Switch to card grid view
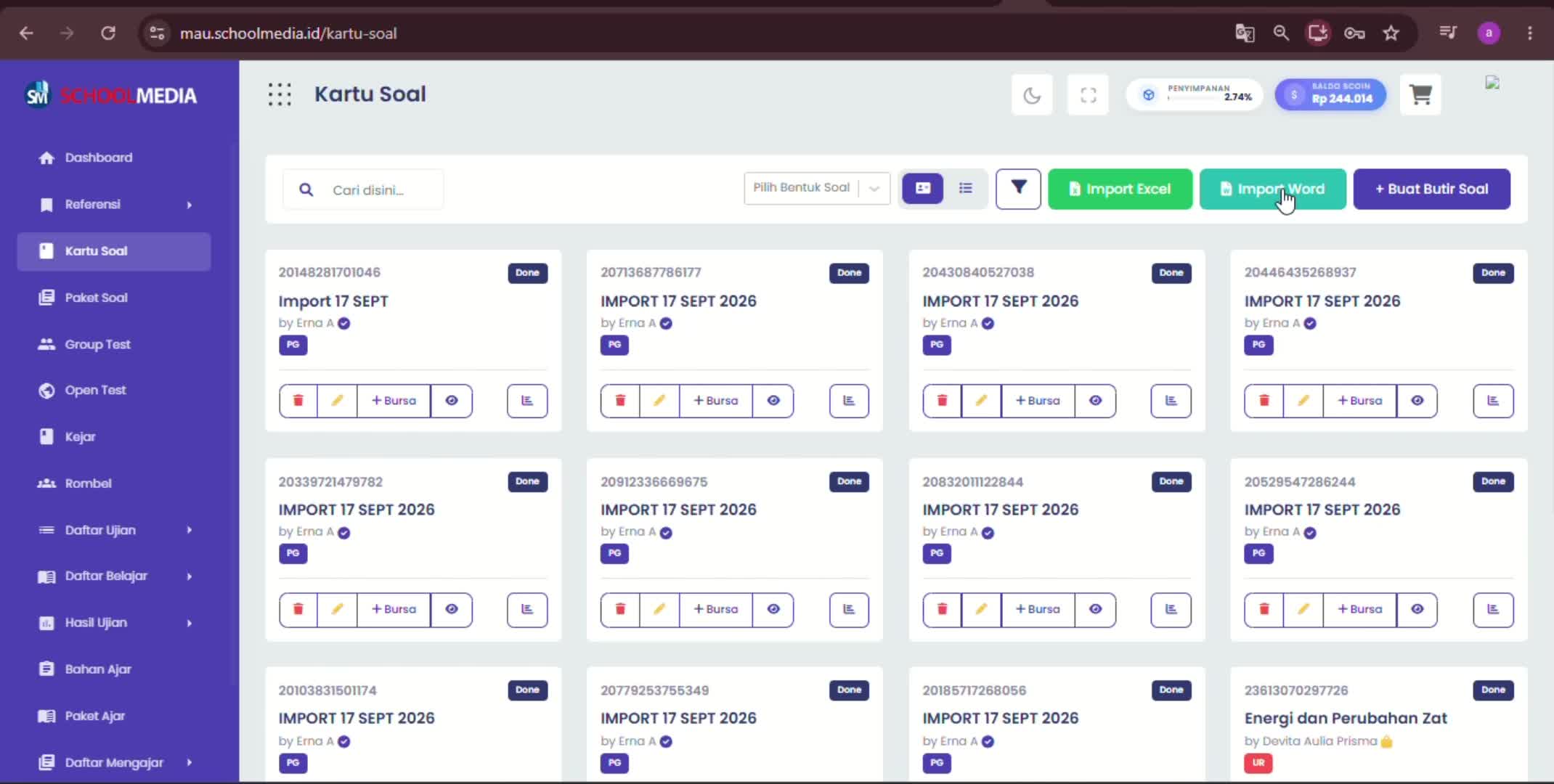The height and width of the screenshot is (784, 1554). point(923,189)
